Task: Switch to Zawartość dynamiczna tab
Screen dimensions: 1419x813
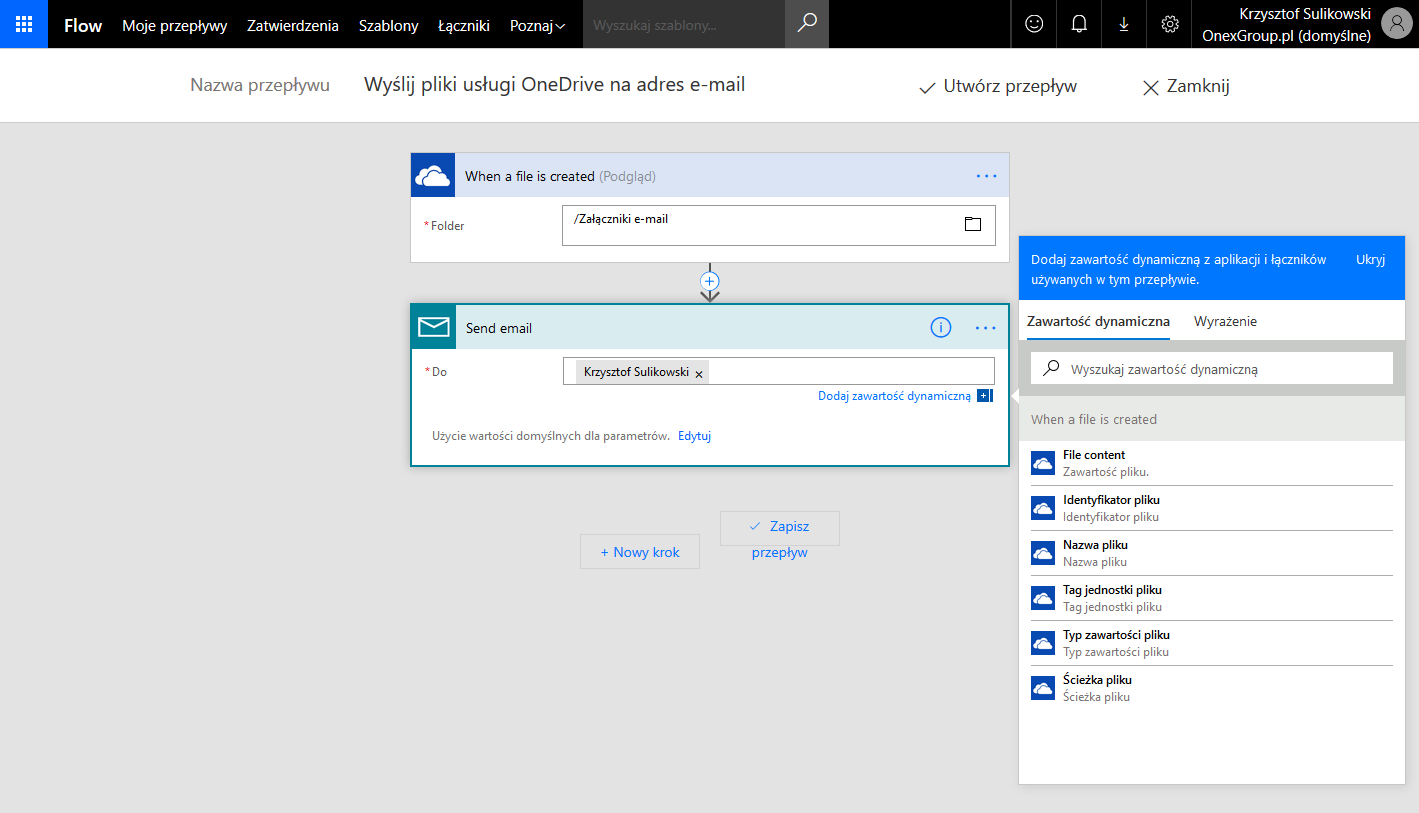Action: (x=1098, y=322)
